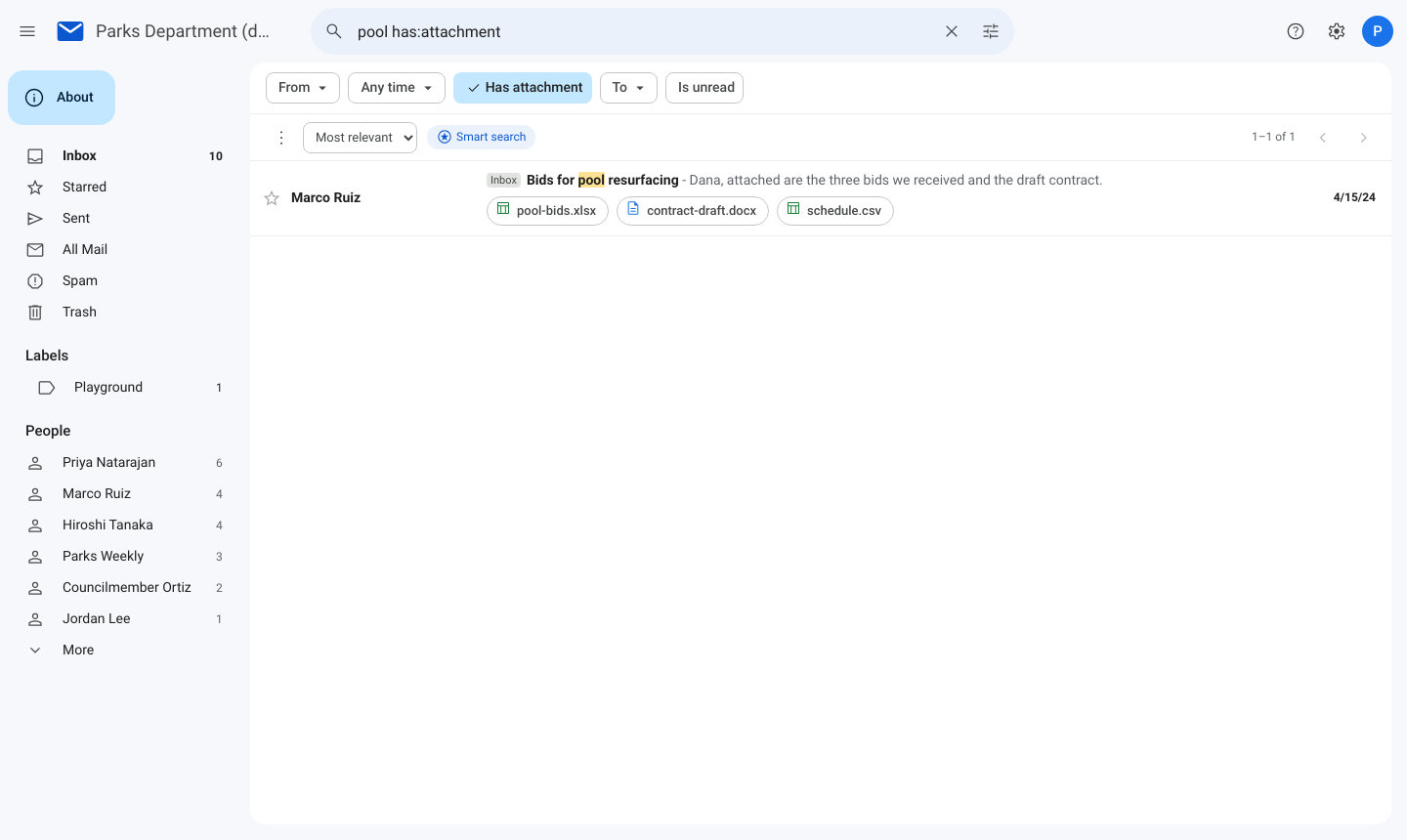This screenshot has width=1407, height=840.
Task: Filter by Priya Natarajan
Action: pyautogui.click(x=125, y=463)
